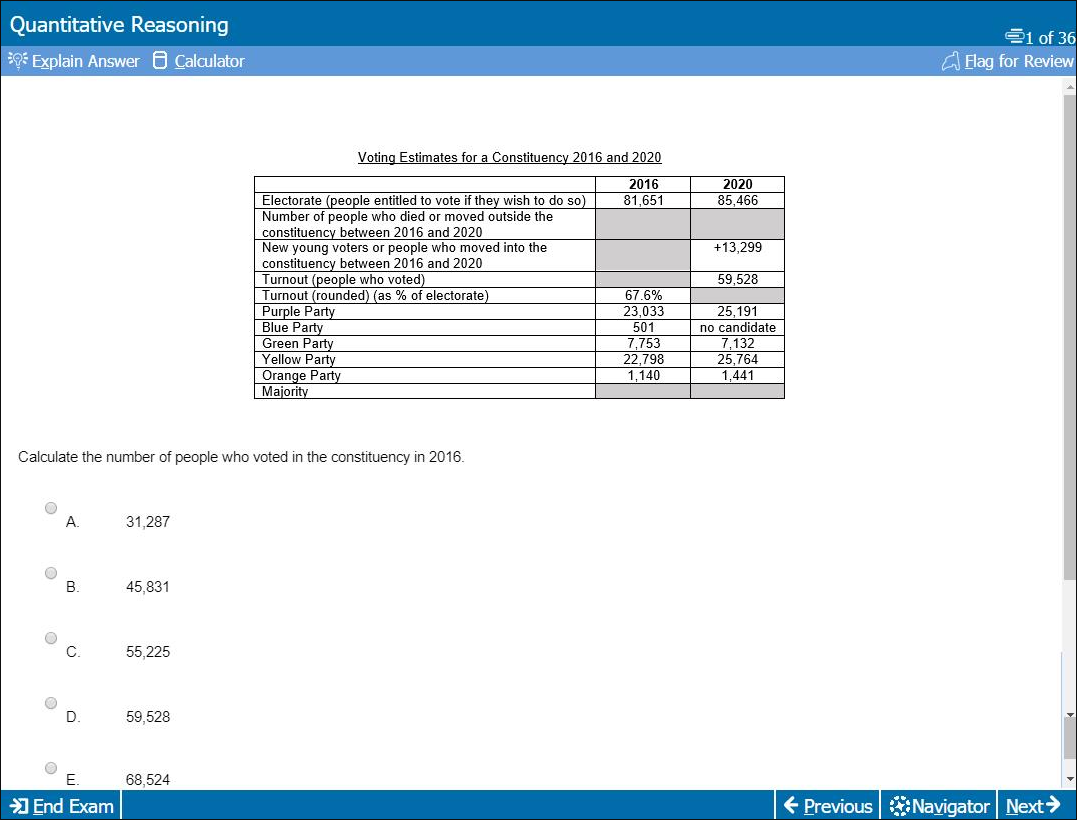Click the Explain Answer lightbulb icon

(18, 60)
